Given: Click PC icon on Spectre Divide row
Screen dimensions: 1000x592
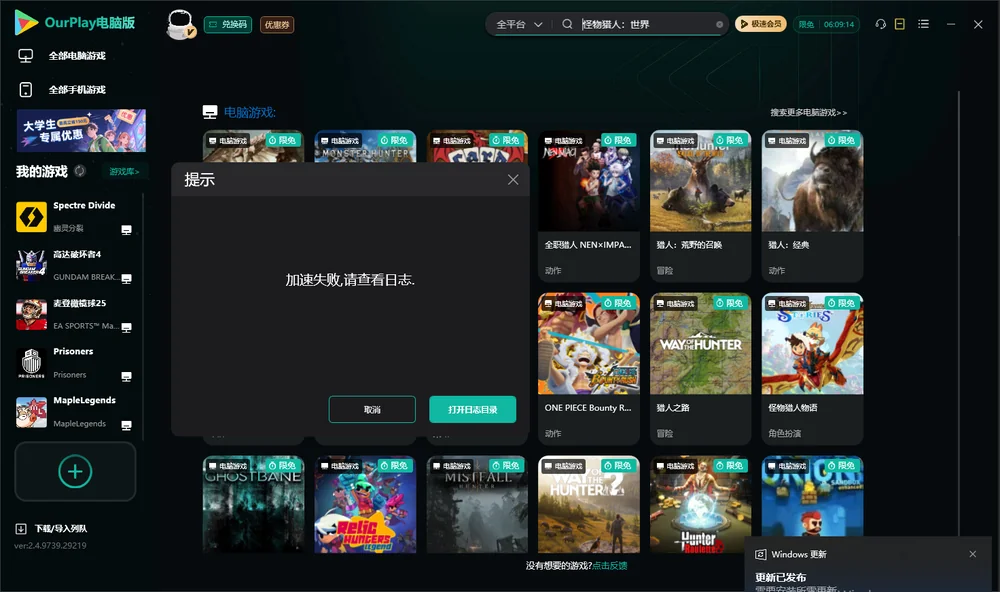Looking at the screenshot, I should click(x=126, y=230).
